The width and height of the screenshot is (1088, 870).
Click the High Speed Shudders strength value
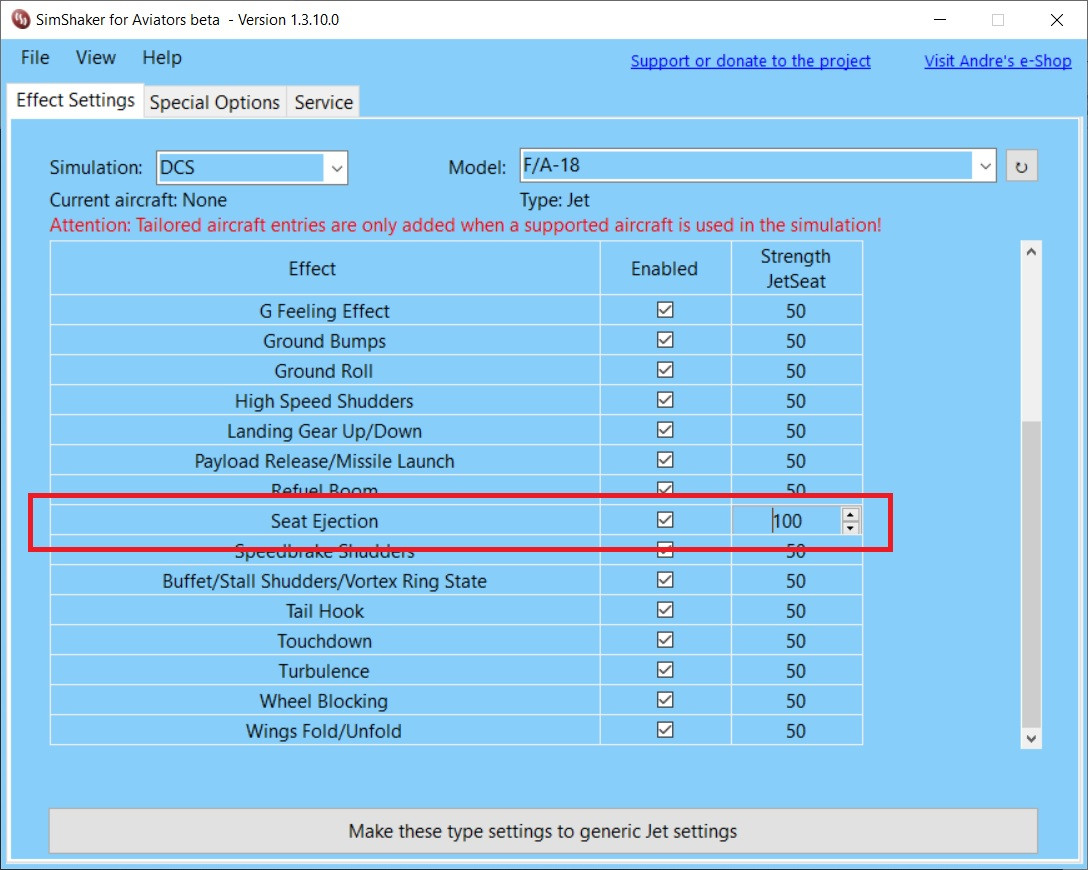coord(796,401)
